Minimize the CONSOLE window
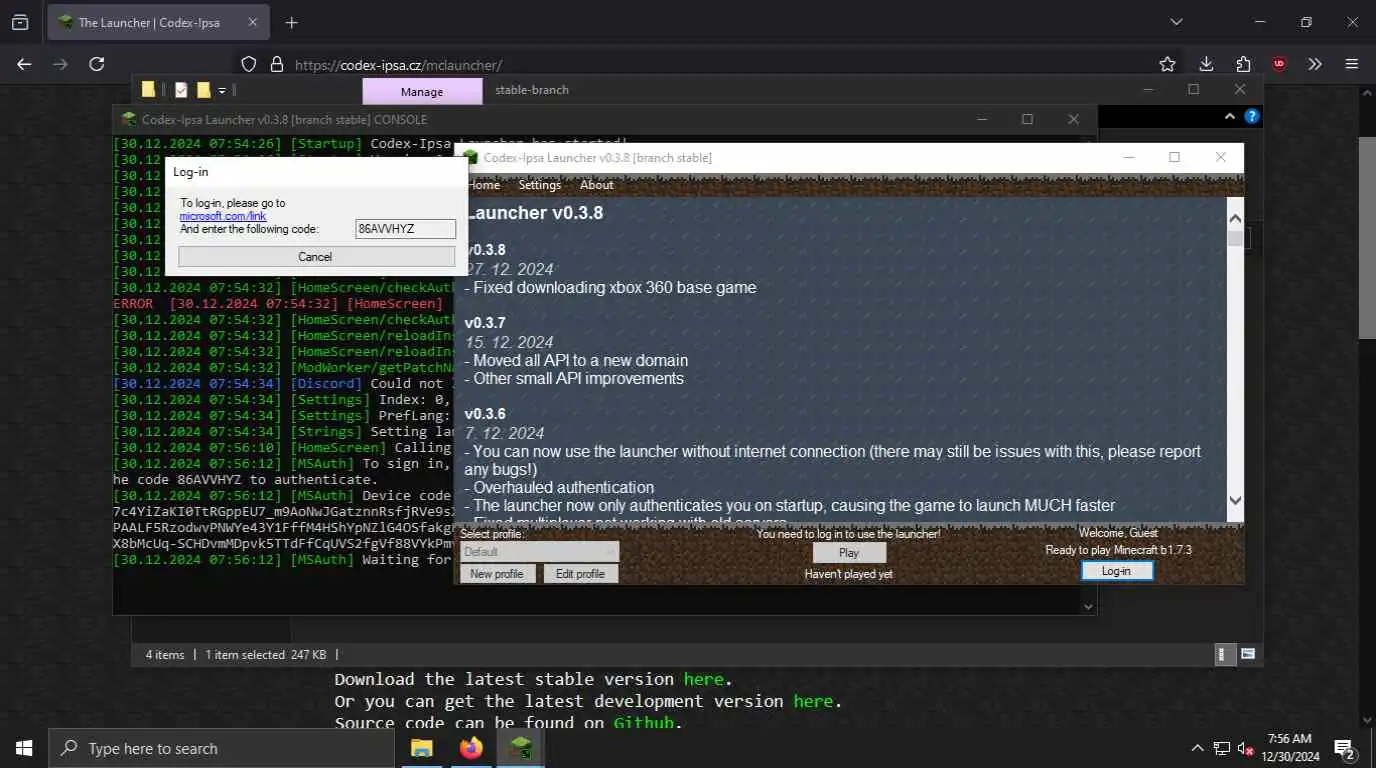This screenshot has width=1376, height=768. 981,119
